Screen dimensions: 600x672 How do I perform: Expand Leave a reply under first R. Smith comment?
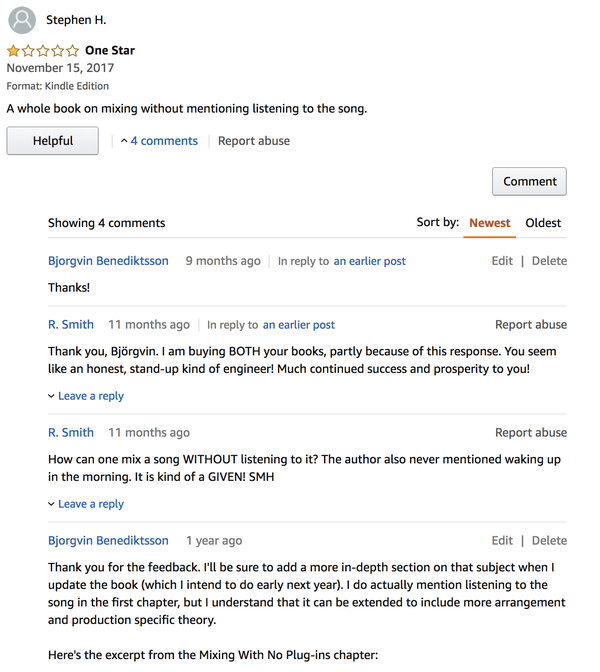[86, 396]
